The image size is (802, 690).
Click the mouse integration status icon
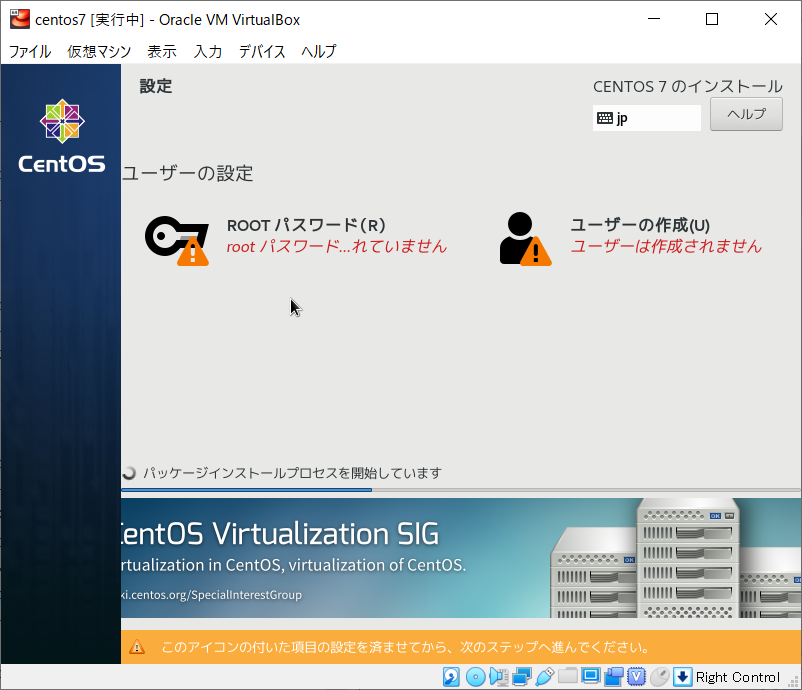[x=659, y=677]
